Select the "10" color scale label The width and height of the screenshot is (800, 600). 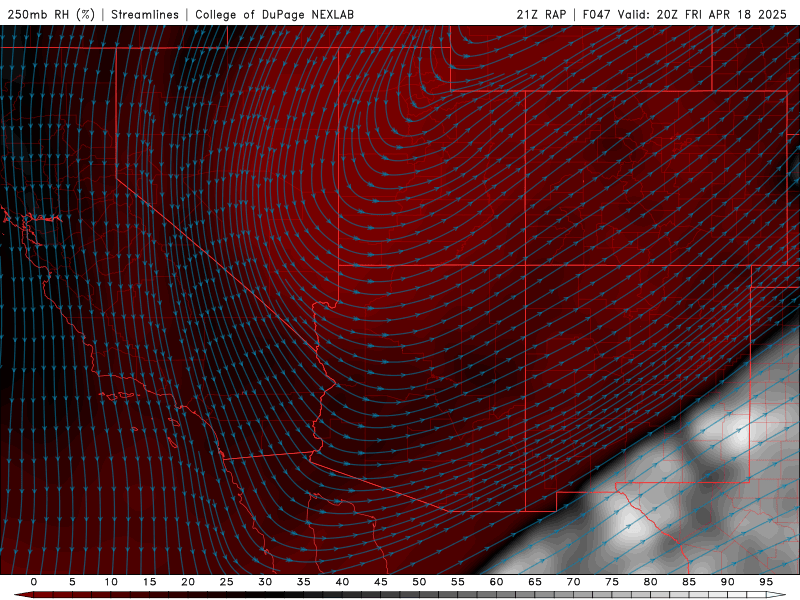111,582
